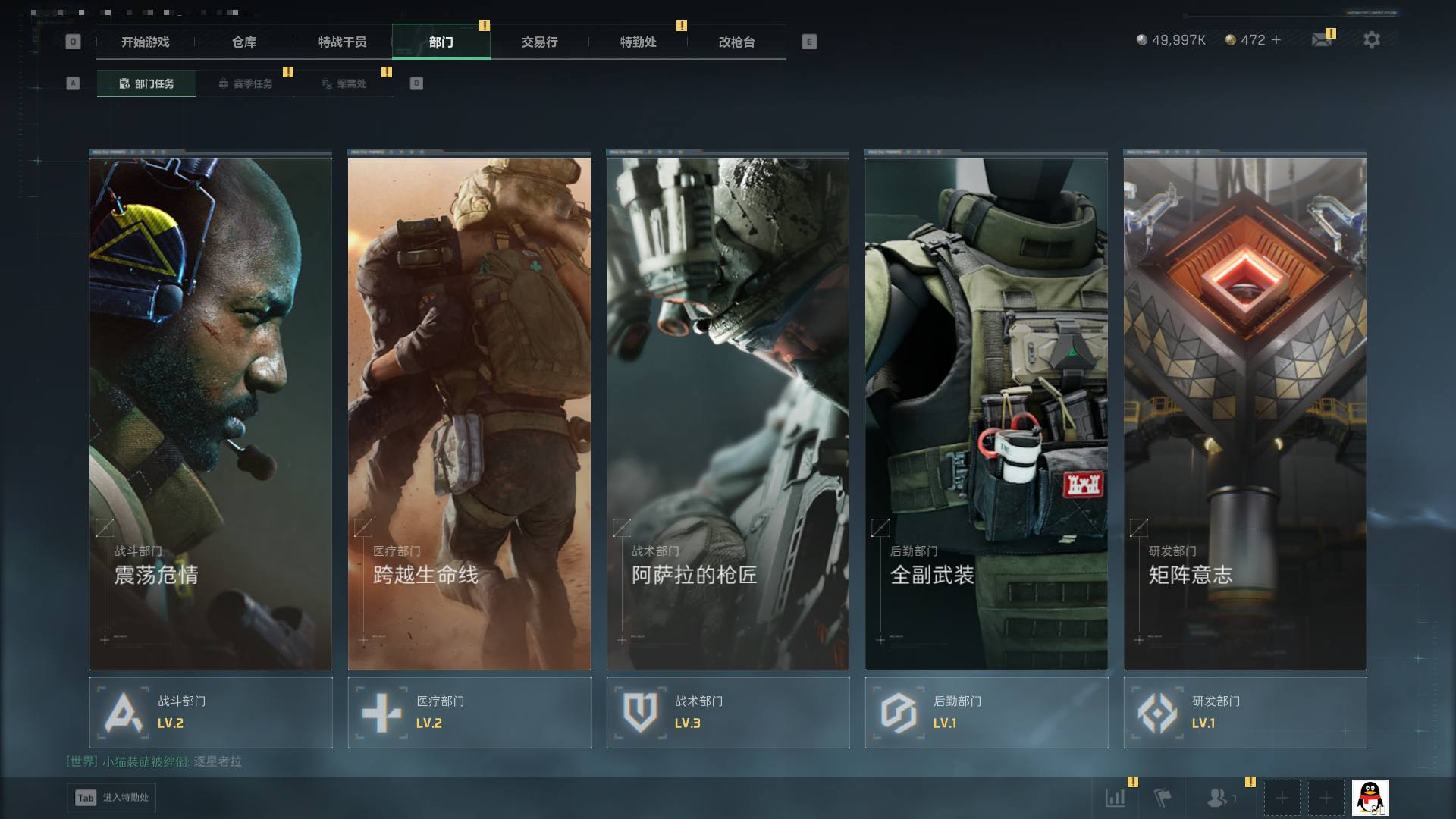Add teammate in second empty slot
1456x819 pixels.
(1326, 798)
